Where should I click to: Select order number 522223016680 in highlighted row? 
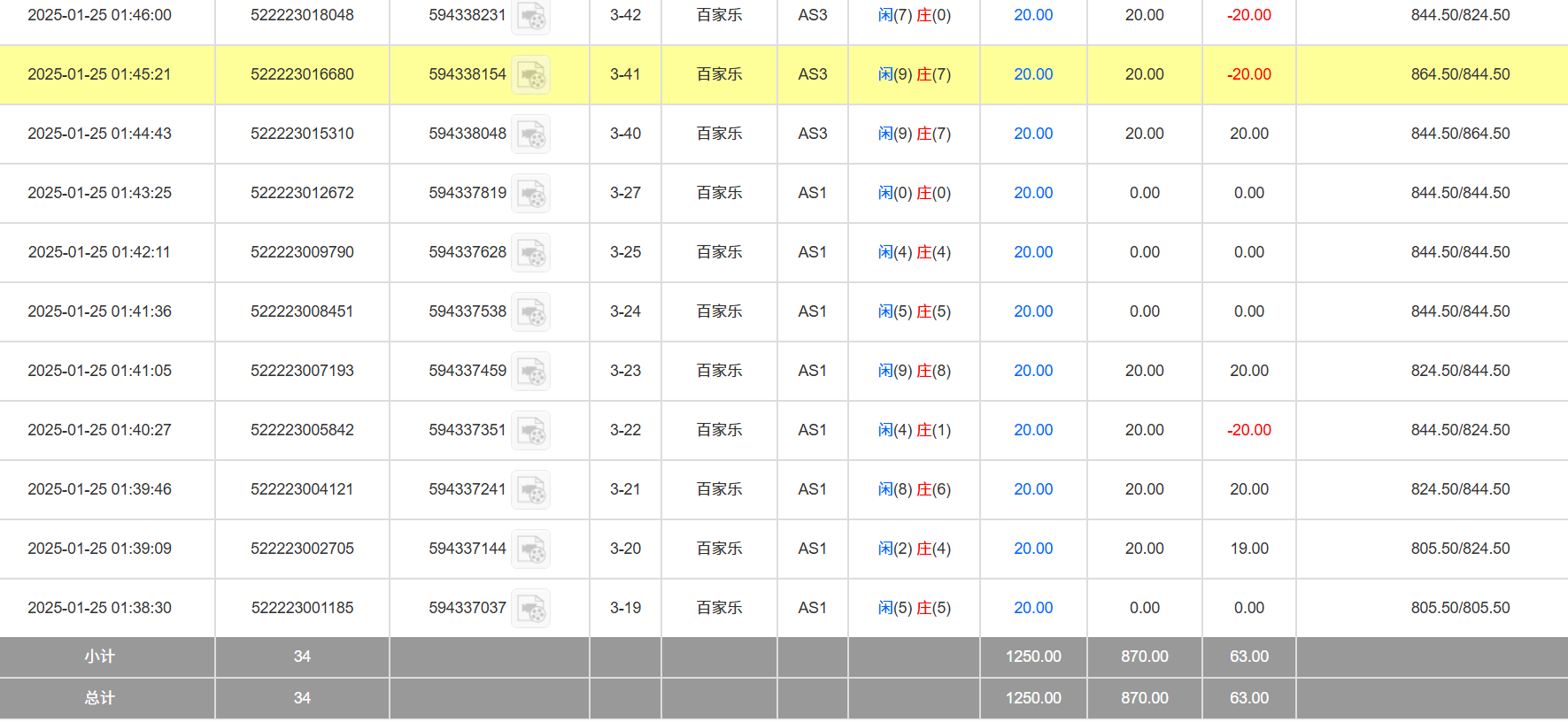(302, 74)
